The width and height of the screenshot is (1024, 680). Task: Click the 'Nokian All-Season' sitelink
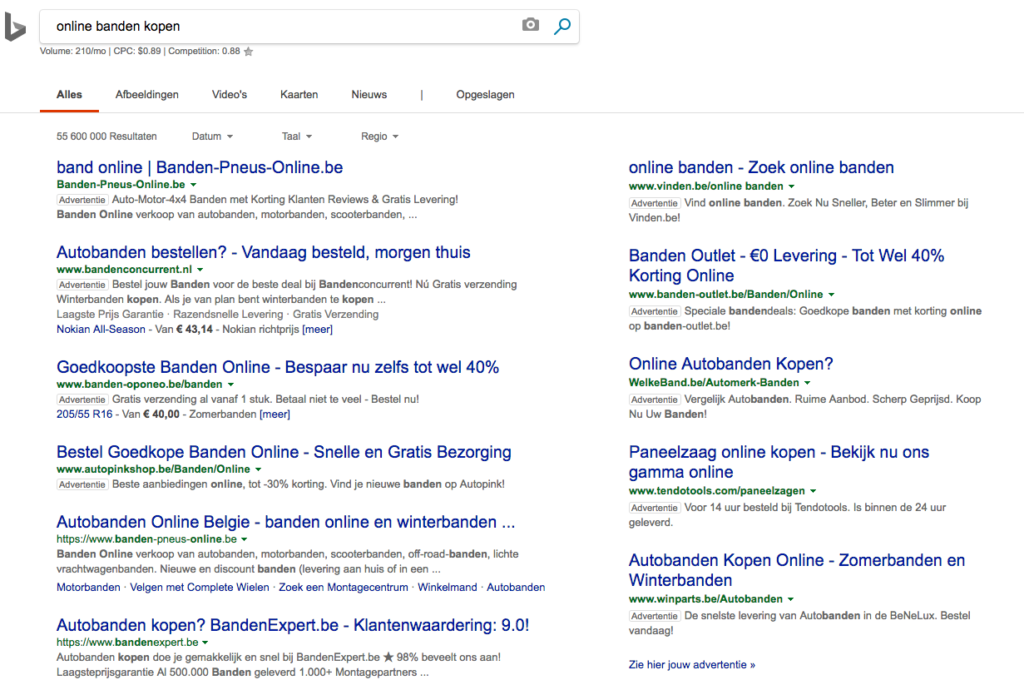click(x=101, y=329)
